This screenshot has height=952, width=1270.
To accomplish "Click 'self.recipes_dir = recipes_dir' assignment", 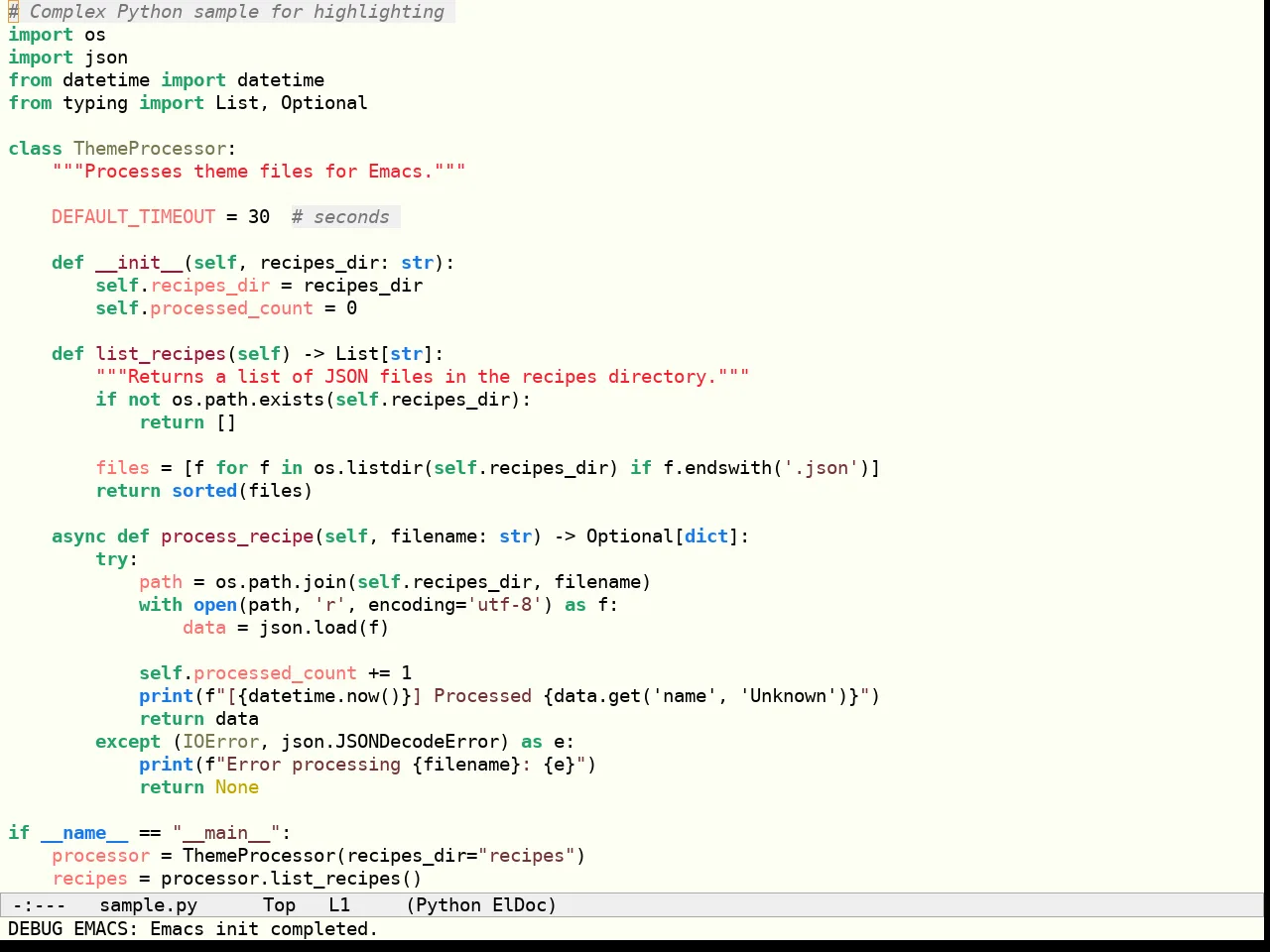I will (259, 286).
